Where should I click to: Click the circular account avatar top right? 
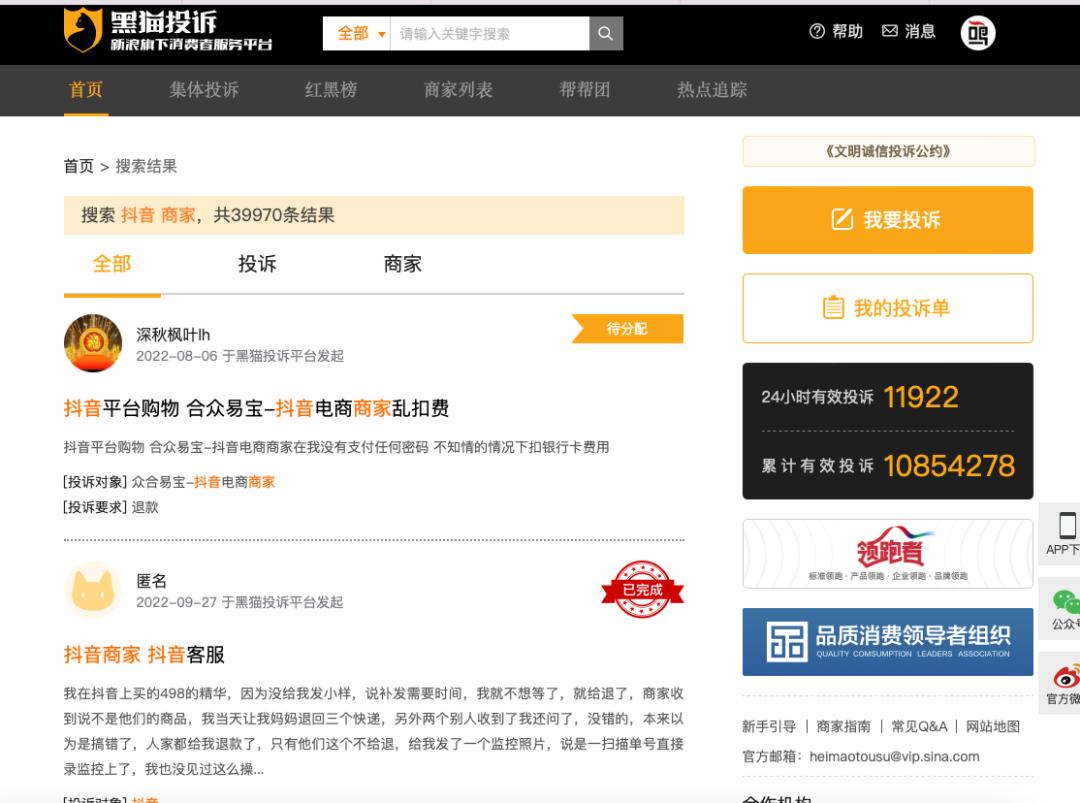tap(977, 32)
